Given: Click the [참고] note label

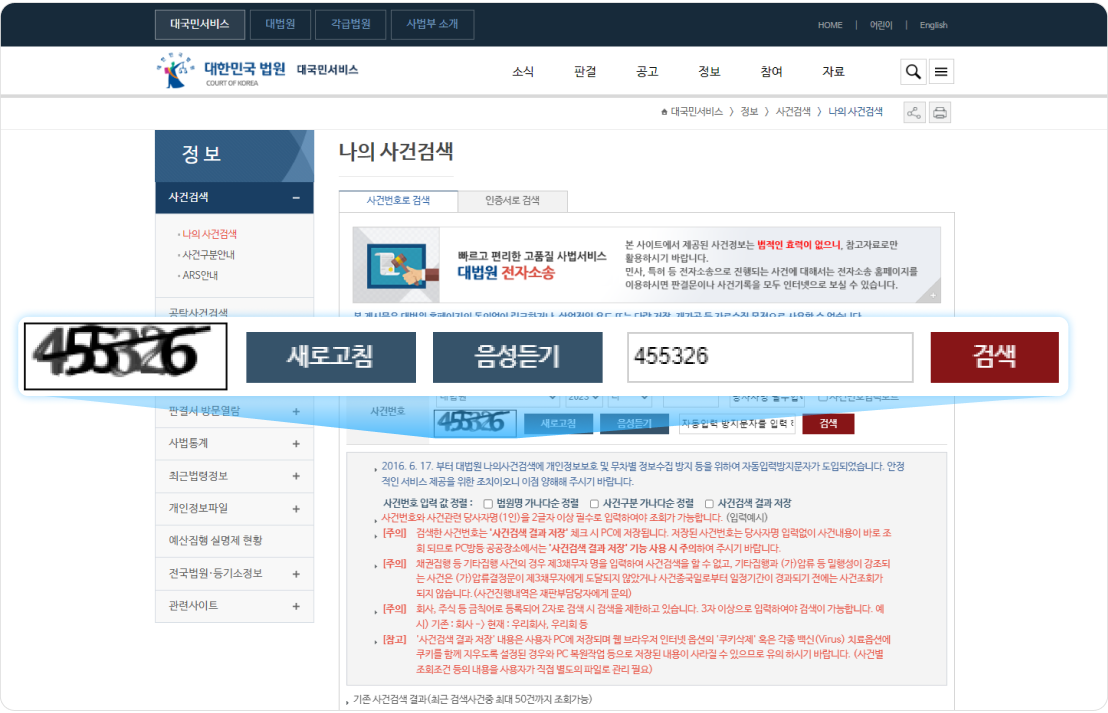Looking at the screenshot, I should click(395, 640).
